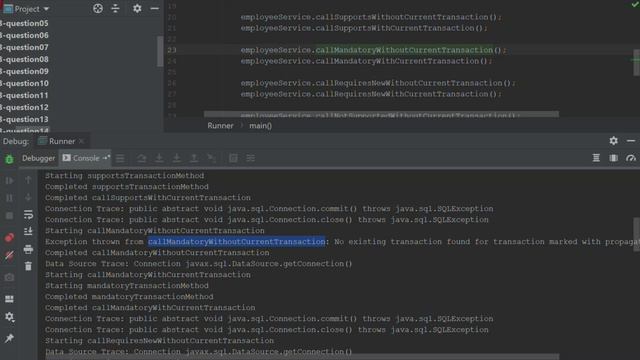The height and width of the screenshot is (360, 640).
Task: Click the Pin Tab icon
Action: 9,338
